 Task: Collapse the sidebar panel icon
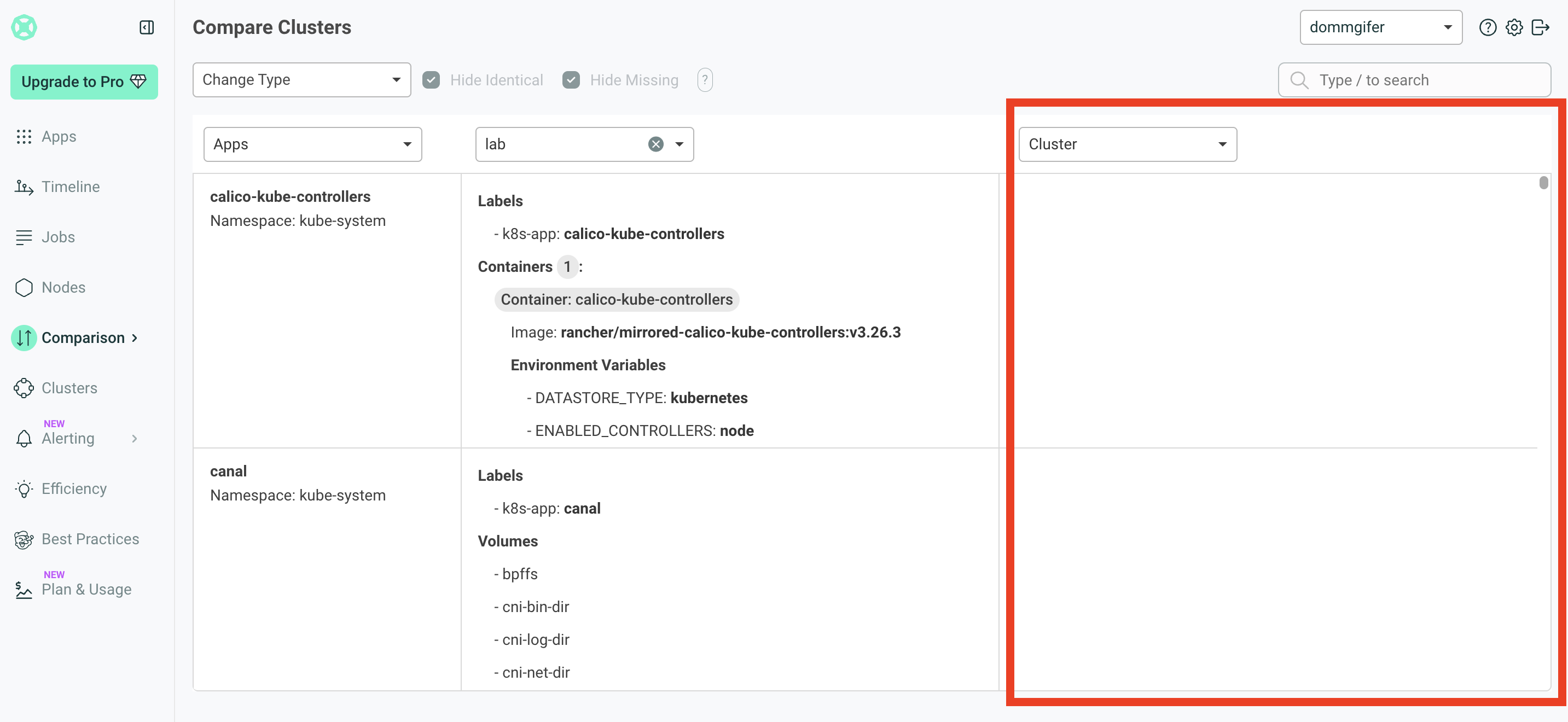click(x=147, y=27)
